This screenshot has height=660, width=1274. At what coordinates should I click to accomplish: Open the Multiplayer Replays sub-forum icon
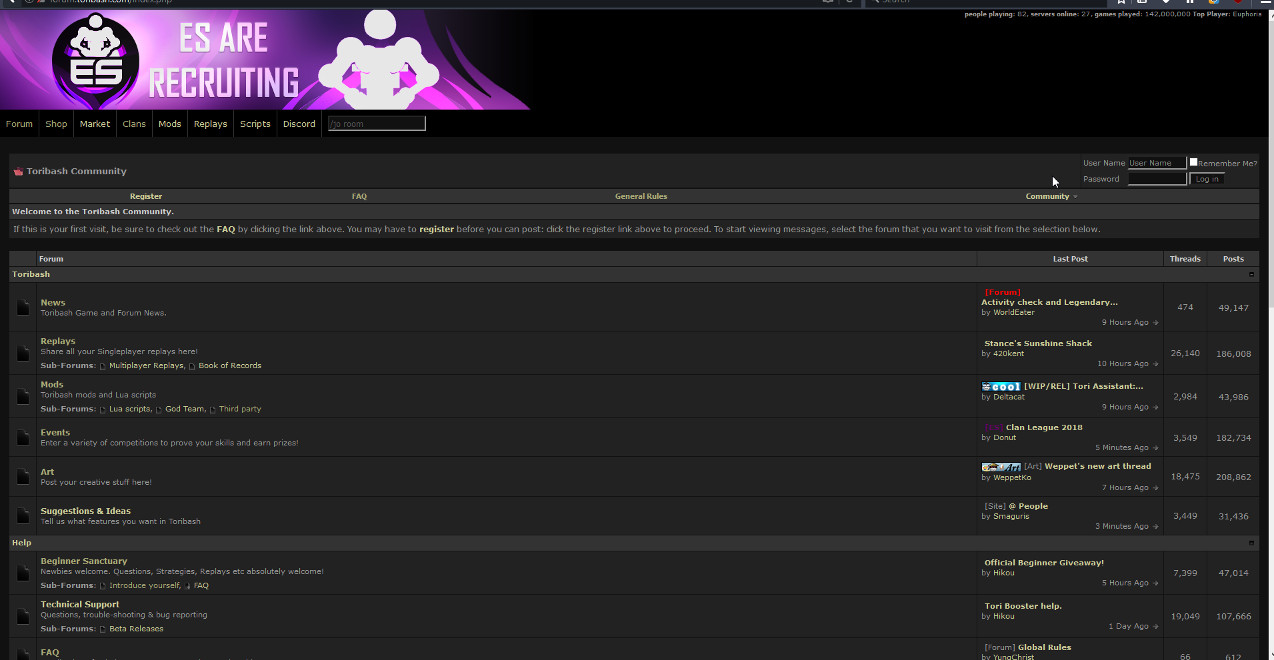point(103,365)
